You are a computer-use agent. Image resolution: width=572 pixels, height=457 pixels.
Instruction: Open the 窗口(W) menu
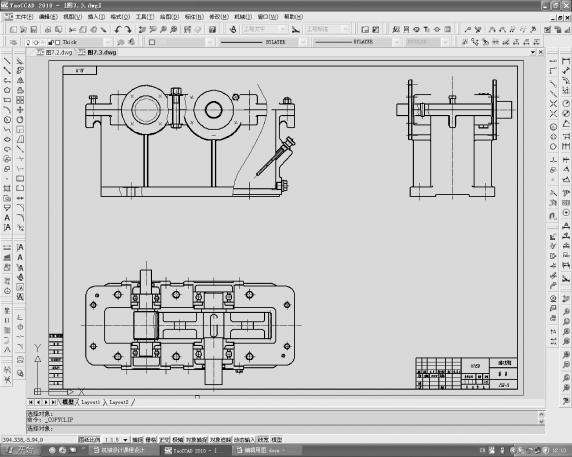pyautogui.click(x=268, y=17)
